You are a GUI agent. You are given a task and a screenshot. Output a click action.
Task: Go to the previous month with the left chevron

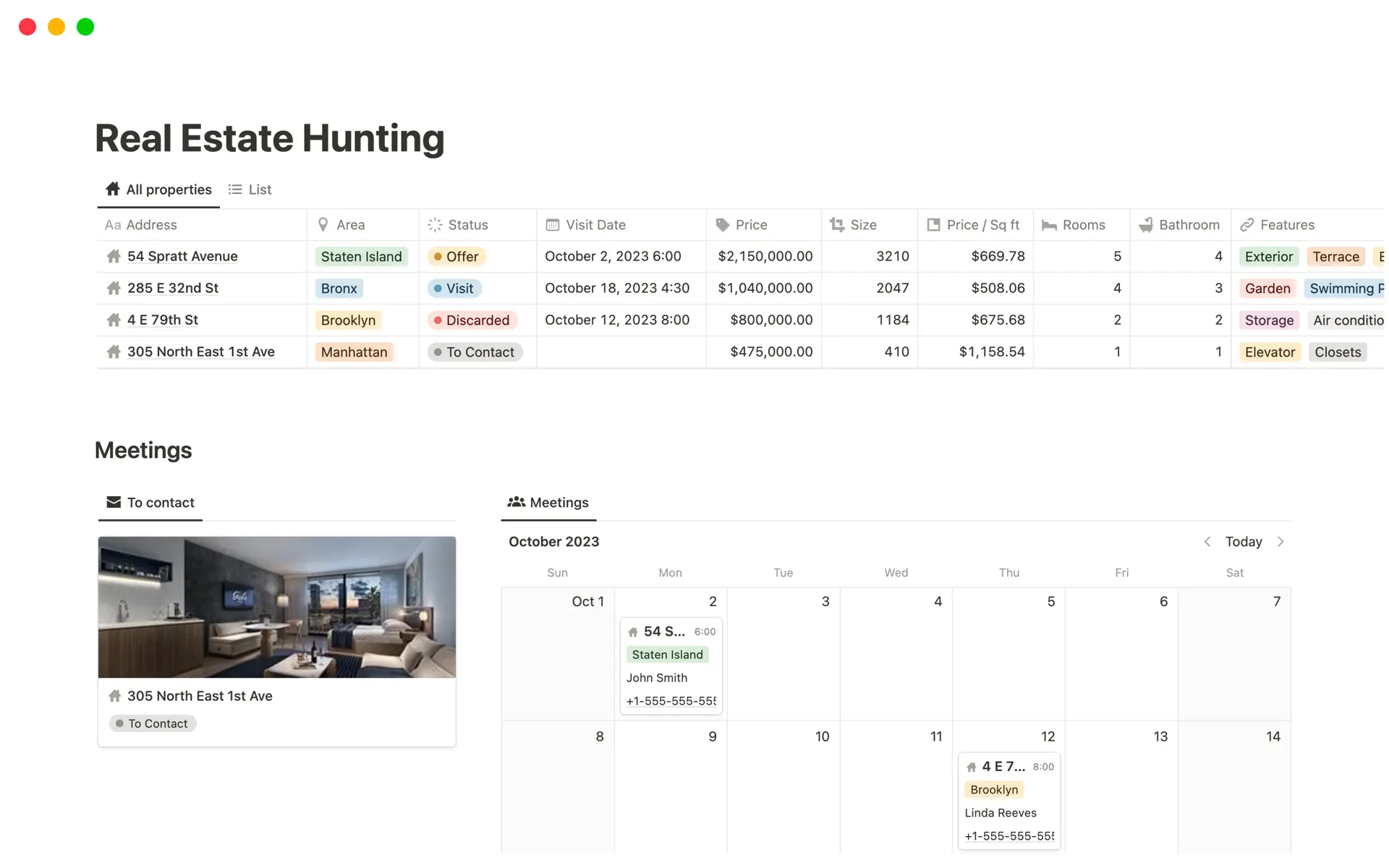pyautogui.click(x=1207, y=541)
